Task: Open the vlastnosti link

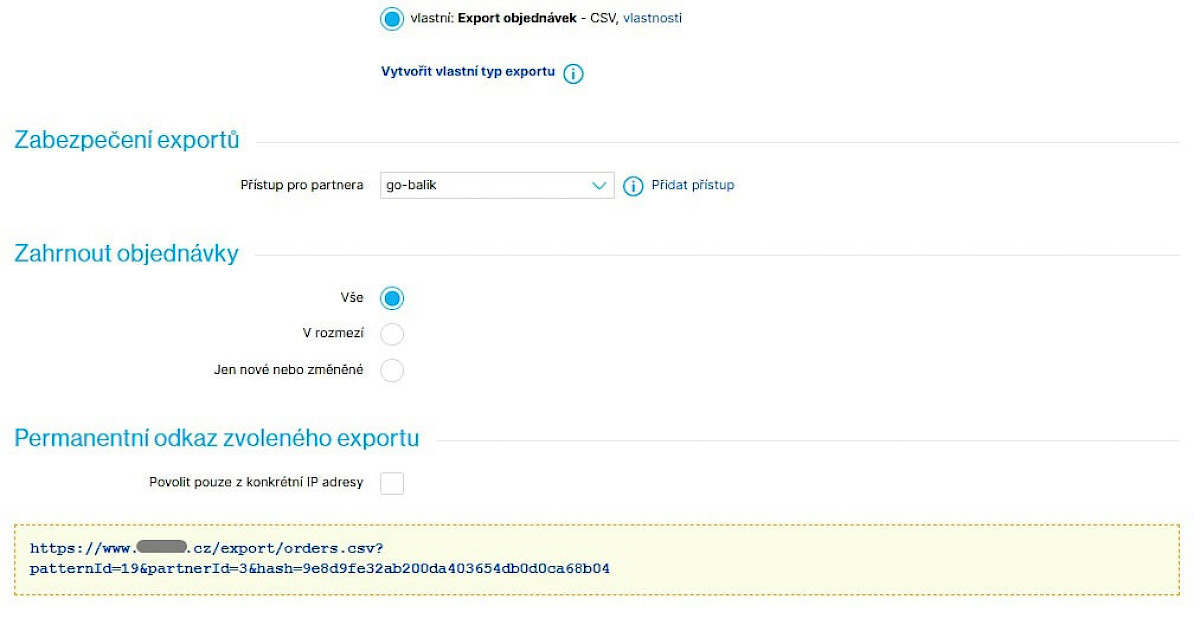Action: [x=652, y=18]
